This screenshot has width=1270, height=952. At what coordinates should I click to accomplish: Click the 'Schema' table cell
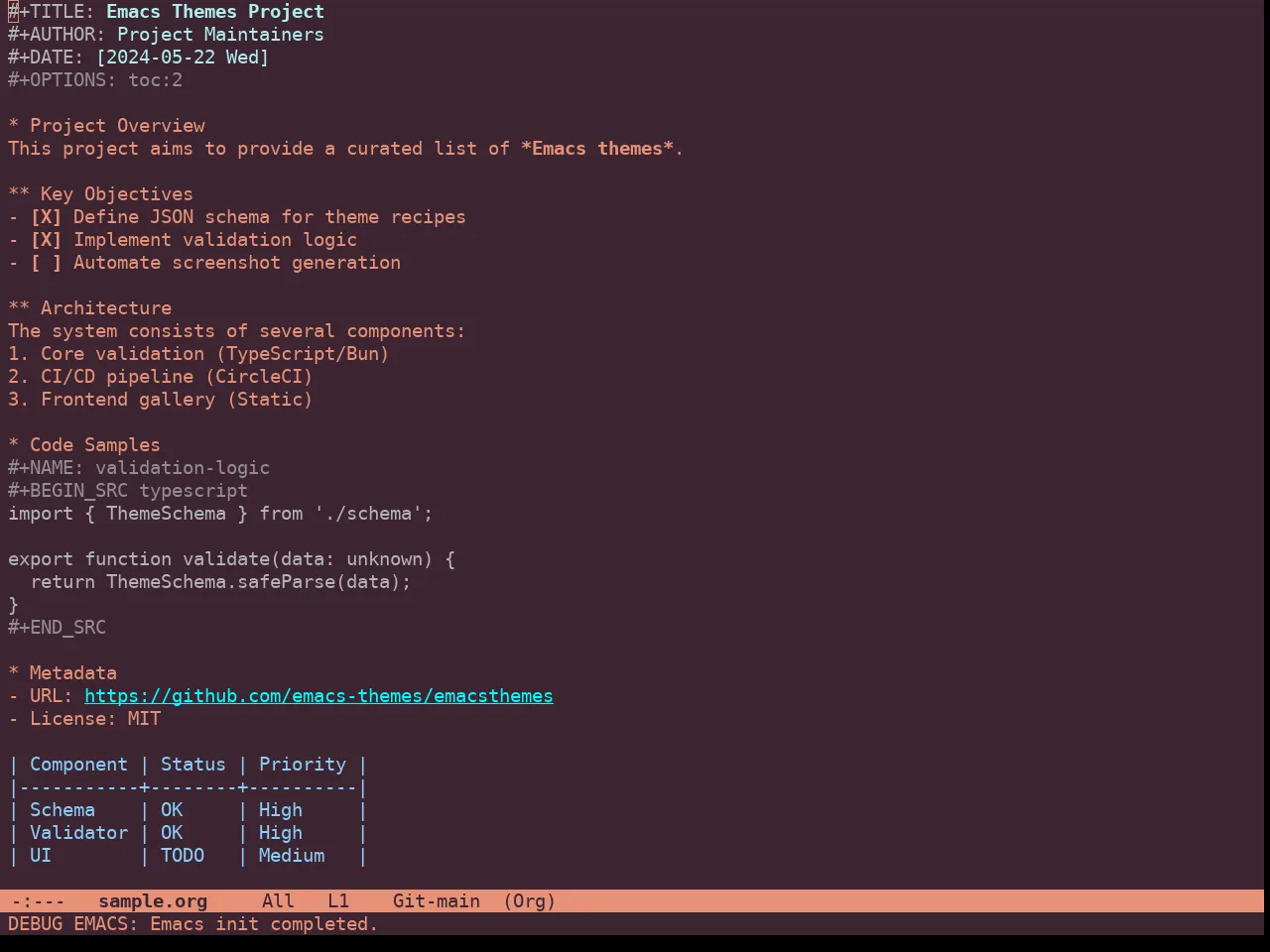click(x=63, y=810)
